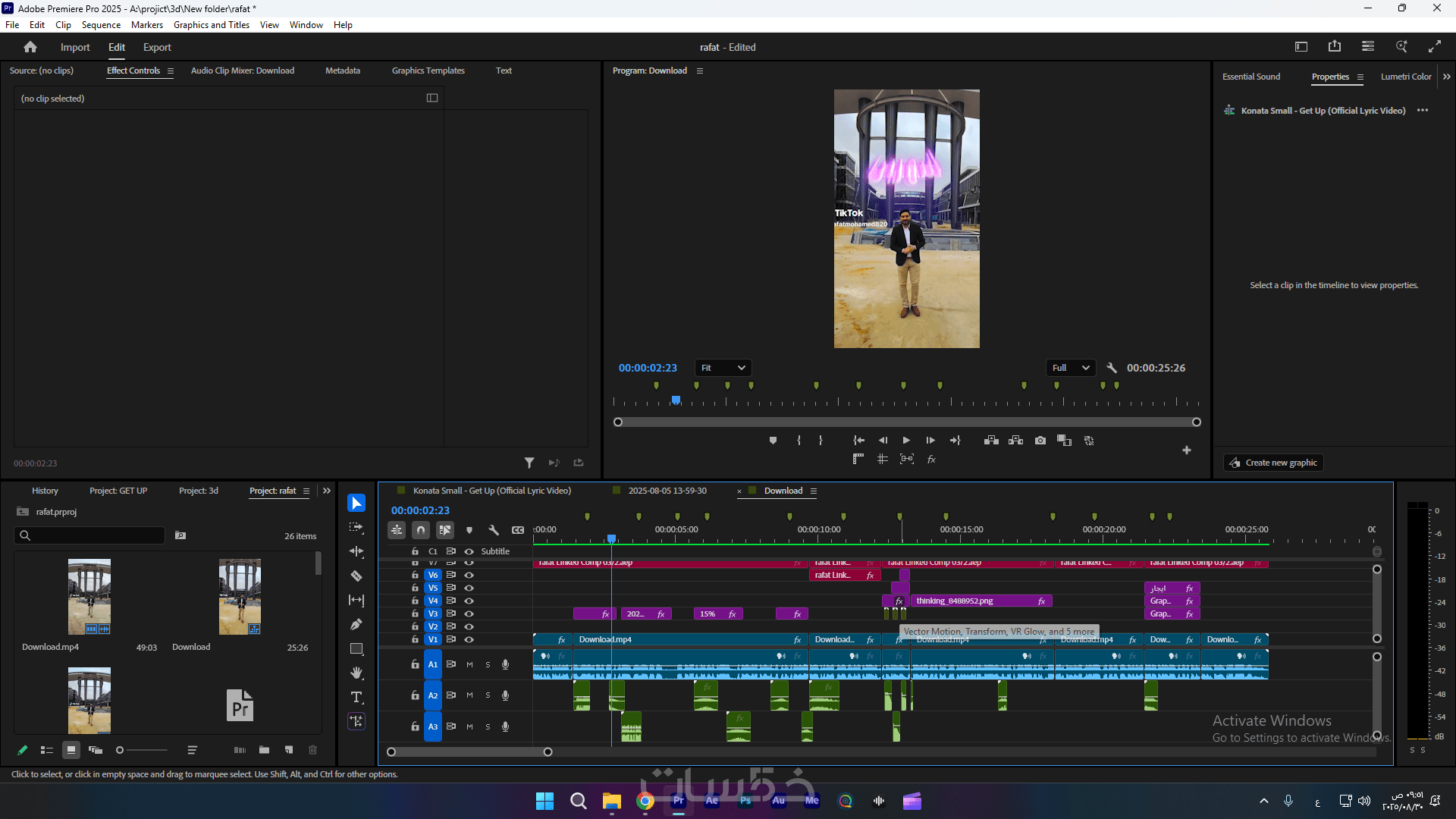This screenshot has height=819, width=1456.
Task: Select the Download.mp4 thumbnail in project bin
Action: 89,597
